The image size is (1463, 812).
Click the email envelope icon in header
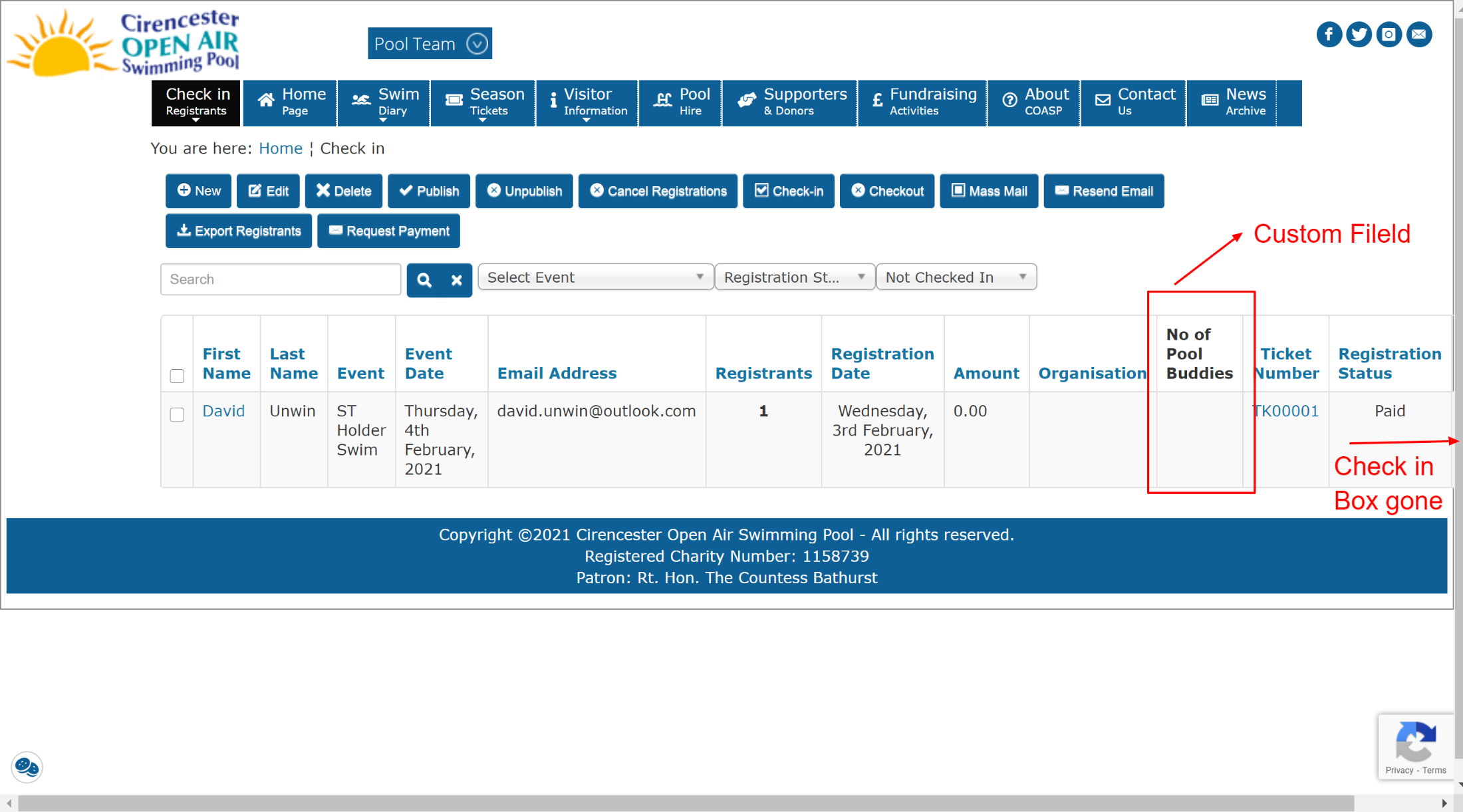tap(1418, 35)
